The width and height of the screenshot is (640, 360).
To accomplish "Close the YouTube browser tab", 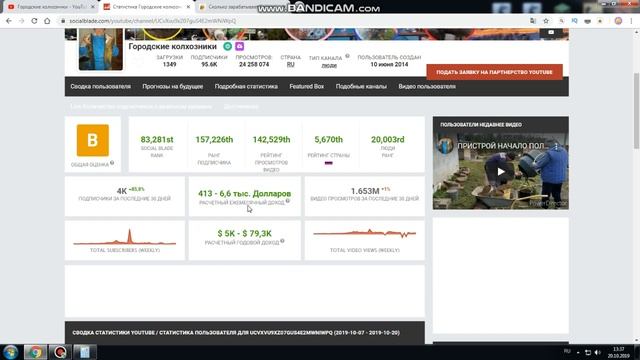I will tap(93, 7).
